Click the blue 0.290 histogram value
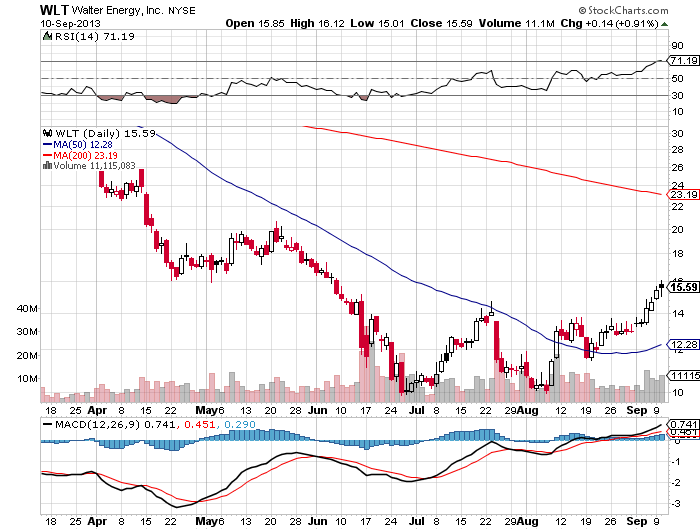 pyautogui.click(x=240, y=424)
